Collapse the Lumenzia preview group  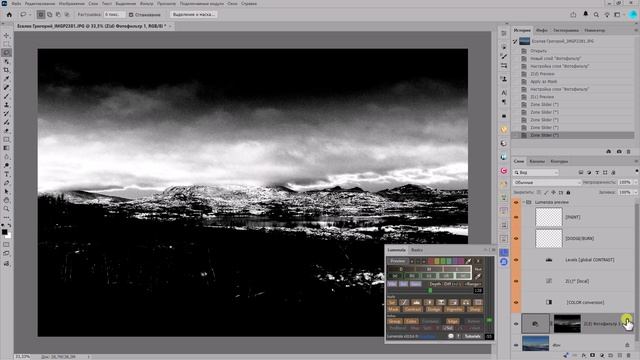tap(524, 202)
